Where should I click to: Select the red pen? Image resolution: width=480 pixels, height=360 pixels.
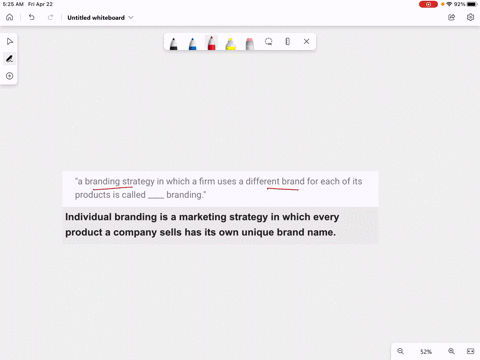pyautogui.click(x=212, y=43)
